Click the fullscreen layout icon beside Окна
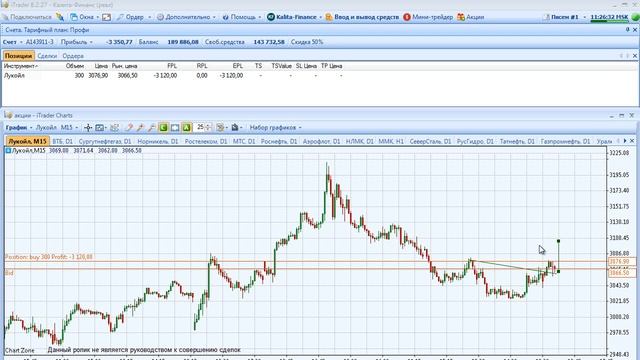Image resolution: width=640 pixels, height=360 pixels. click(107, 17)
